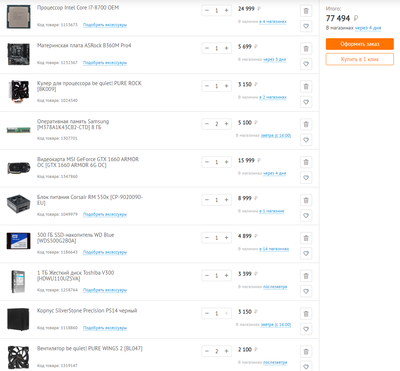Image resolution: width=400 pixels, height=371 pixels.
Task: Open the Corsair RM 550x product thumbnail
Action: tap(19, 204)
